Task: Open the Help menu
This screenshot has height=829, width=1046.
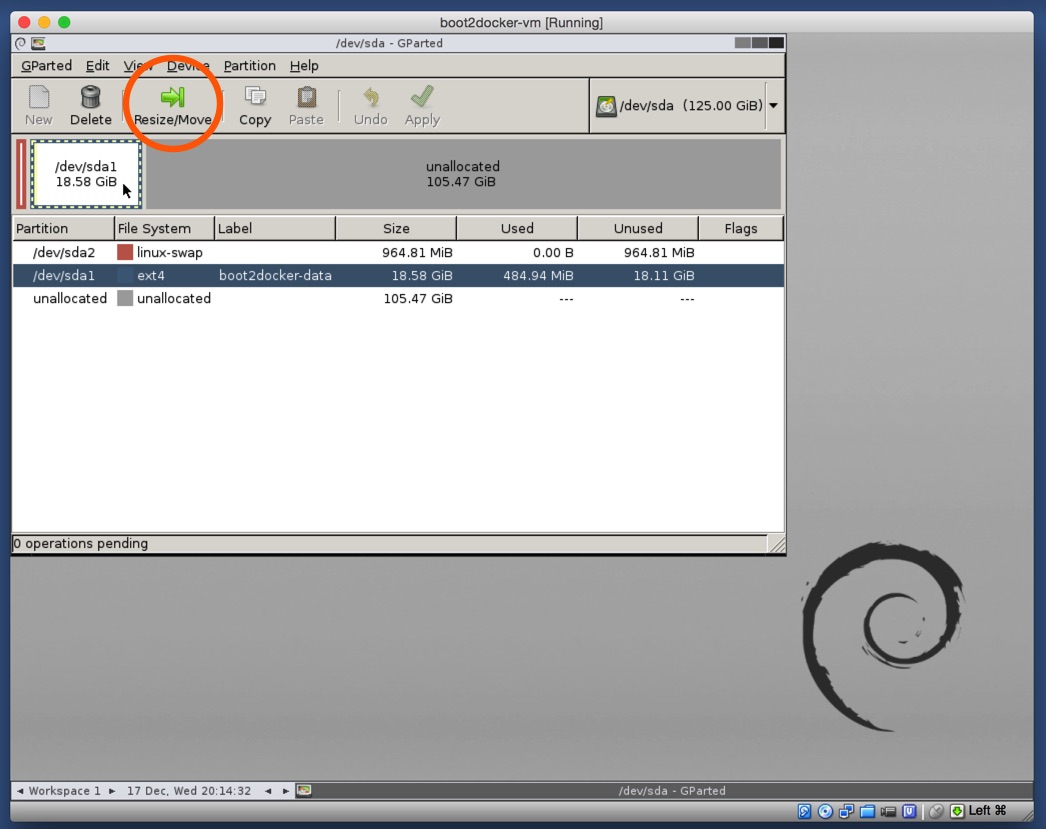Action: point(304,65)
